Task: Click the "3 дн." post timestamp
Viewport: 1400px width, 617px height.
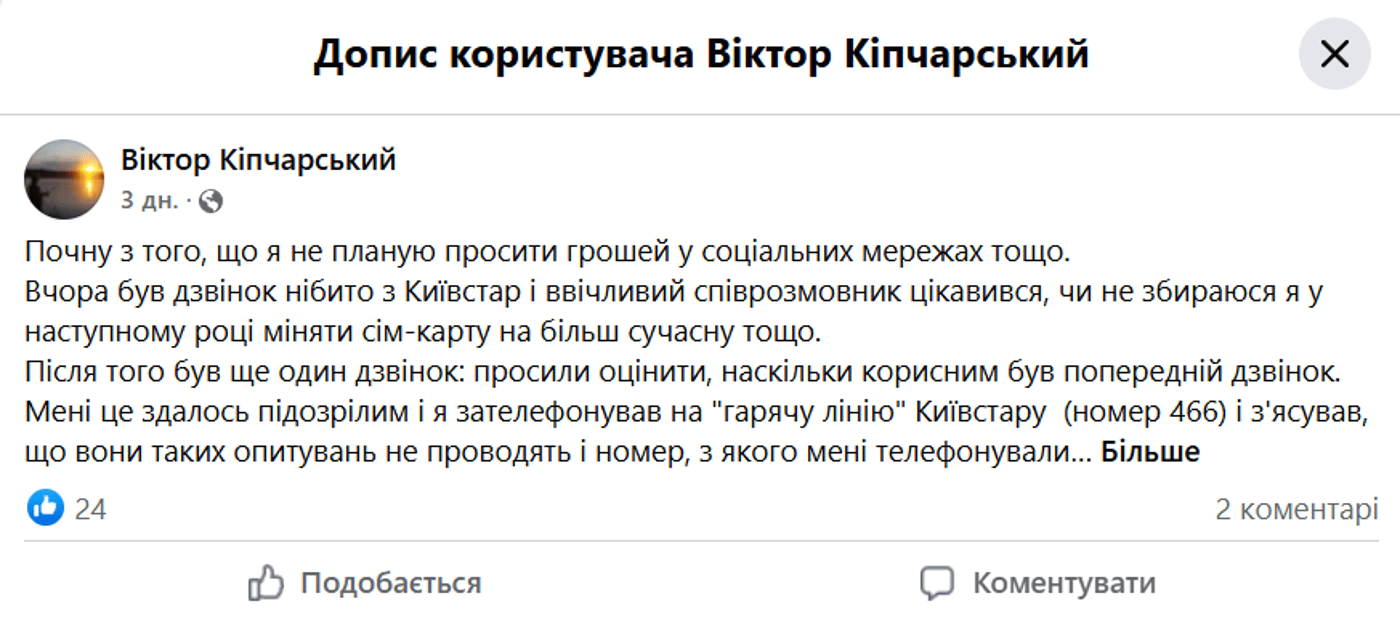Action: 149,201
